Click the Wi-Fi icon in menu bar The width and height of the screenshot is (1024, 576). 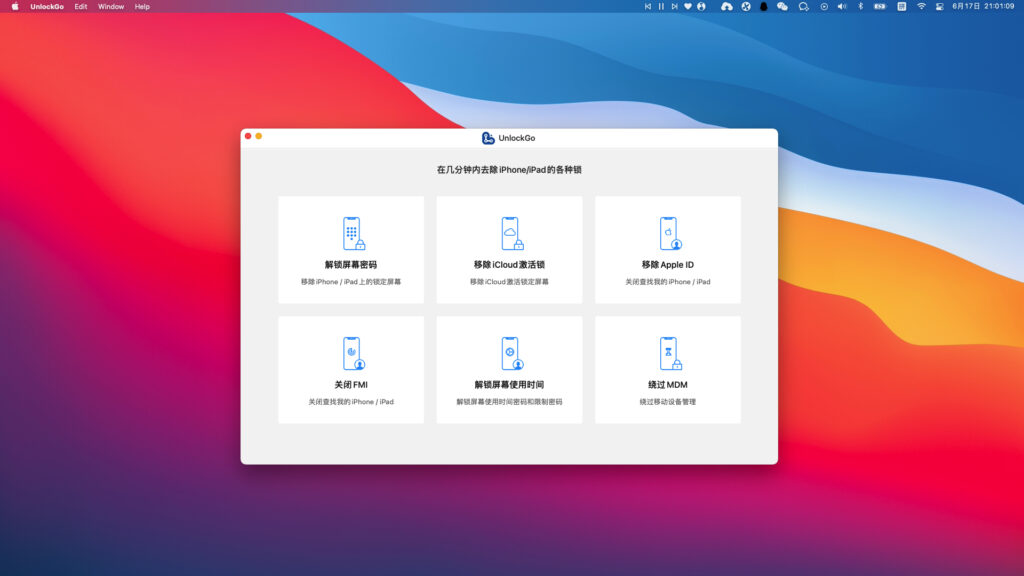pos(919,8)
